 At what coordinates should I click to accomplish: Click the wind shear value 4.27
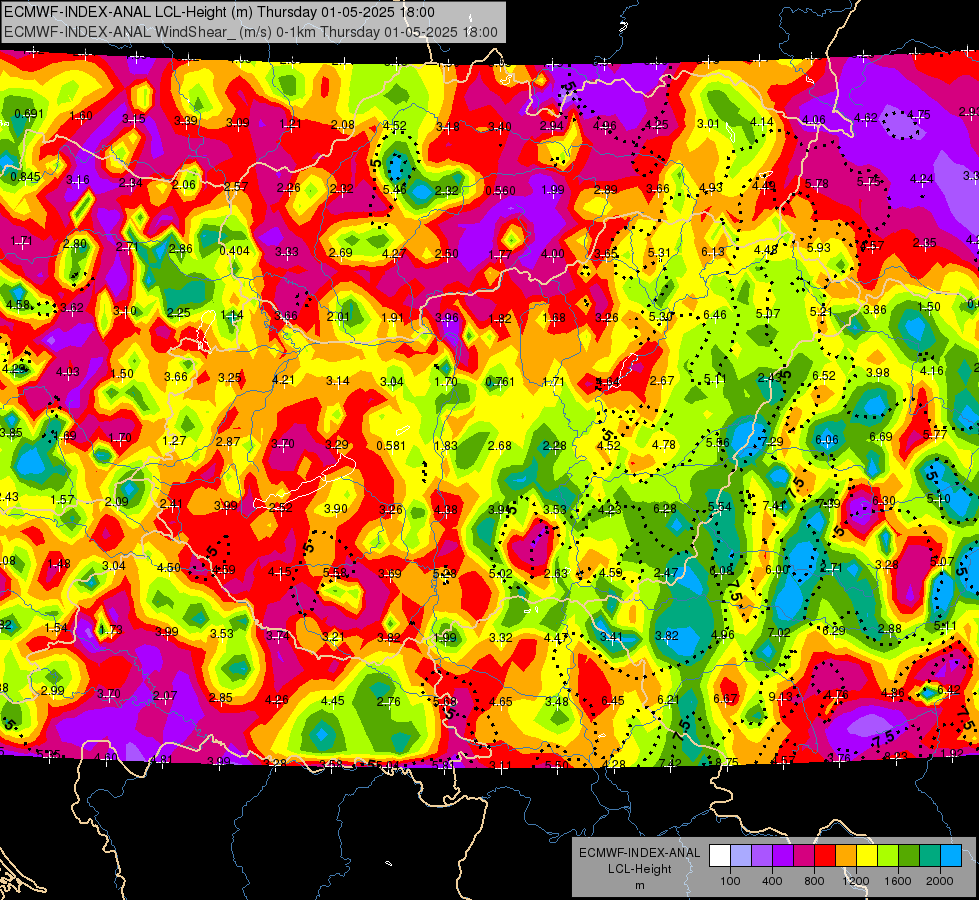click(394, 254)
